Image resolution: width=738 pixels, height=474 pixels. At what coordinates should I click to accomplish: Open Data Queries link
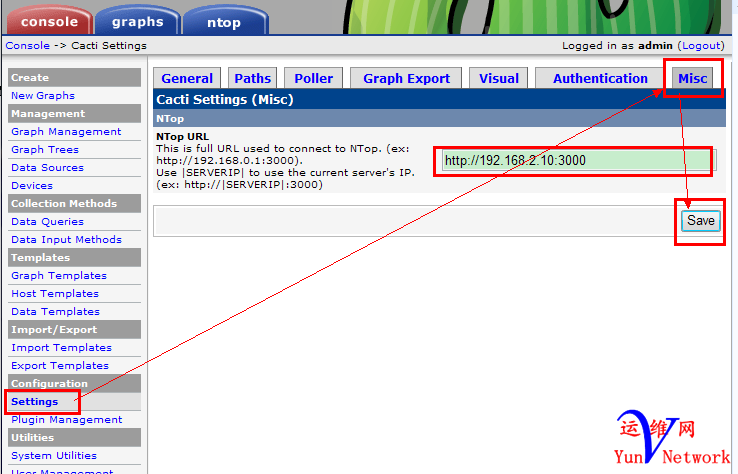(x=47, y=222)
